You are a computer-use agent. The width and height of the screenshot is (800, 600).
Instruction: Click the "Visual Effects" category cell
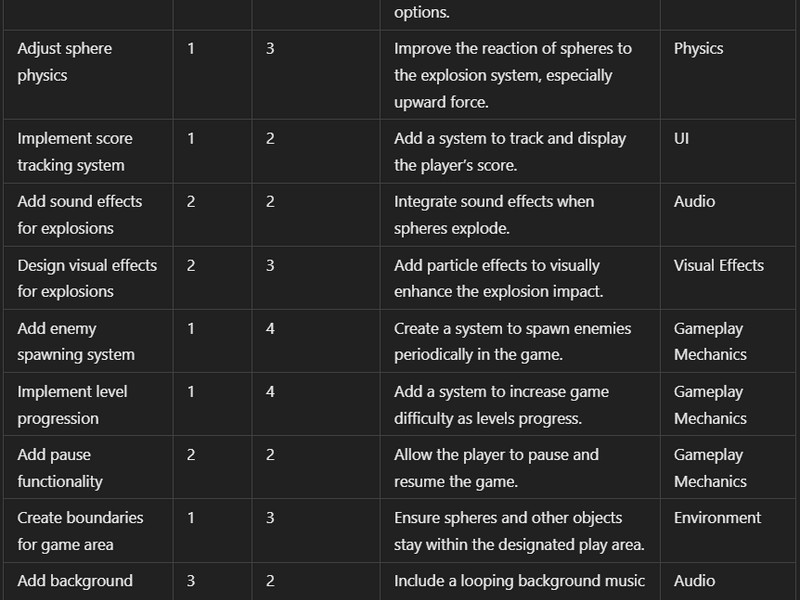click(x=718, y=265)
